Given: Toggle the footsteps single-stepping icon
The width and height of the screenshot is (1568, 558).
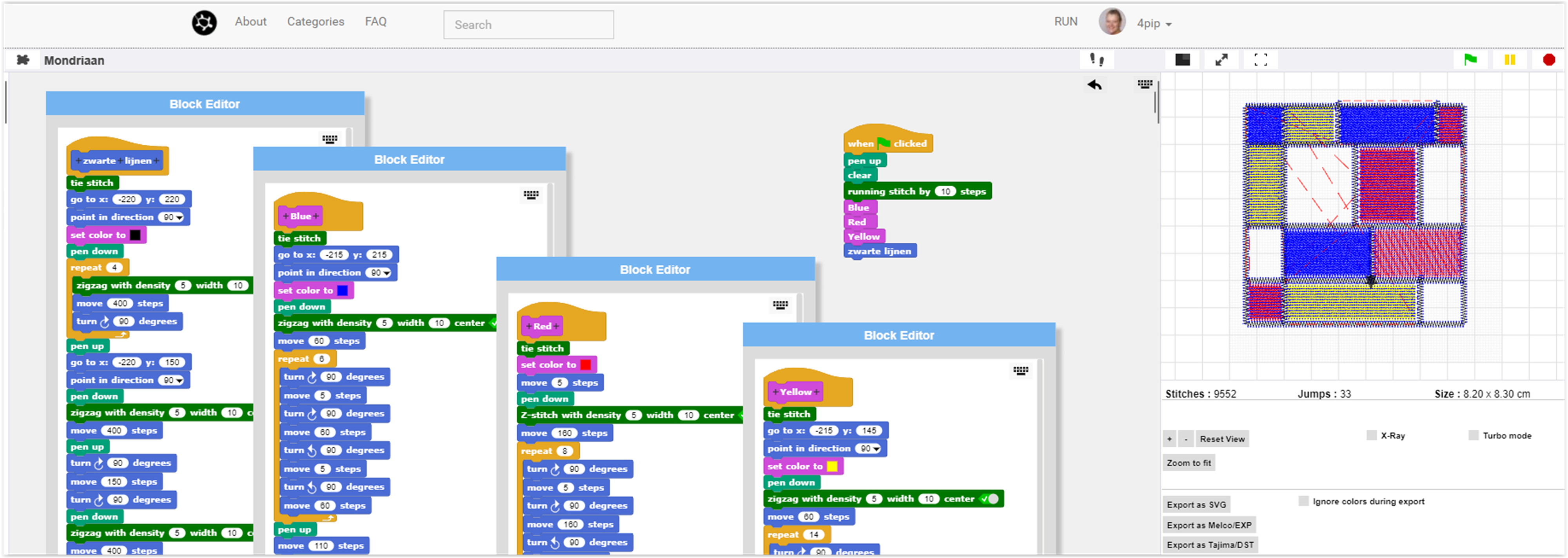Looking at the screenshot, I should [x=1097, y=60].
